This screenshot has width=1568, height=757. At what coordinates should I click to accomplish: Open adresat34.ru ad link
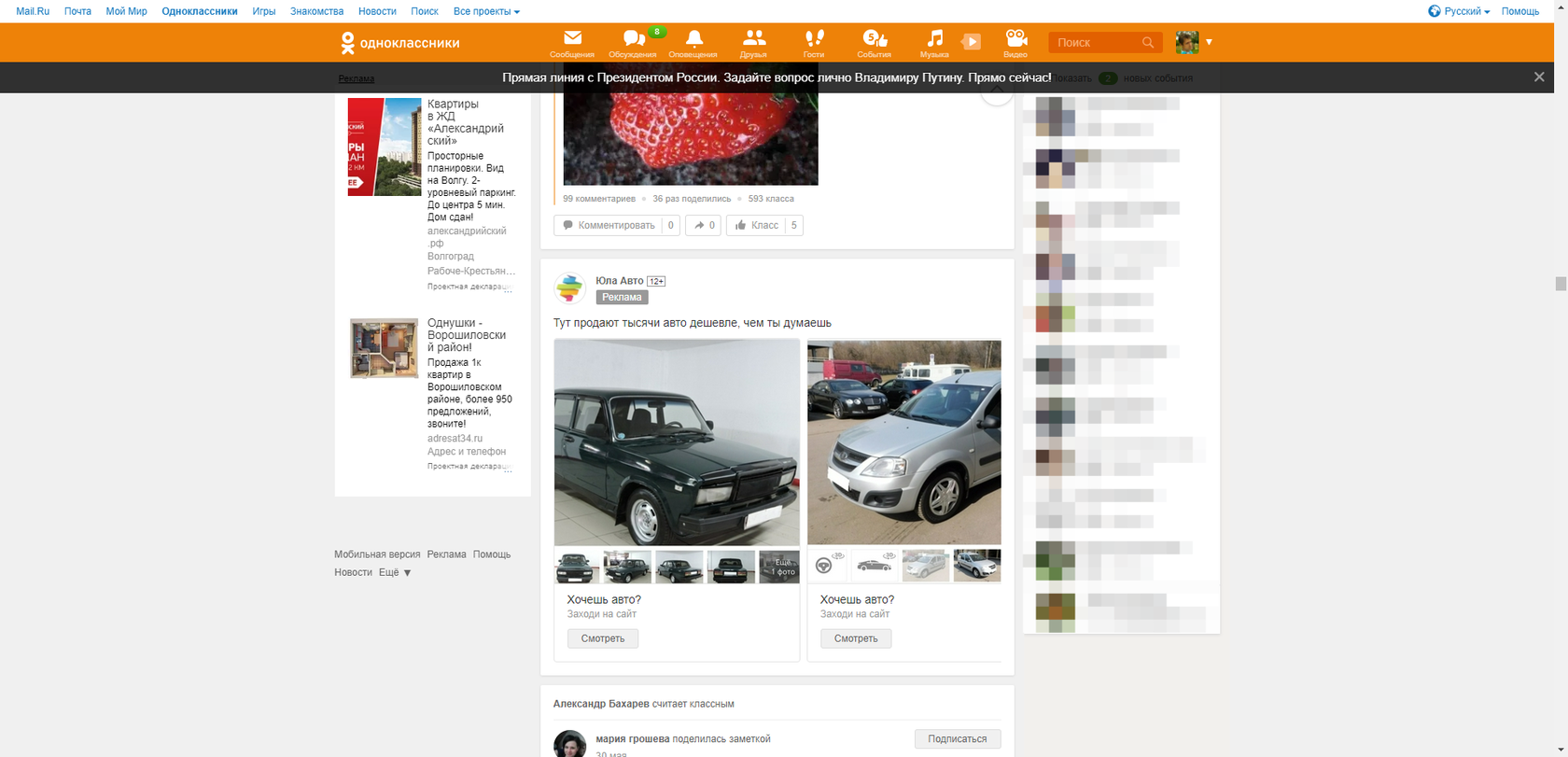(455, 439)
